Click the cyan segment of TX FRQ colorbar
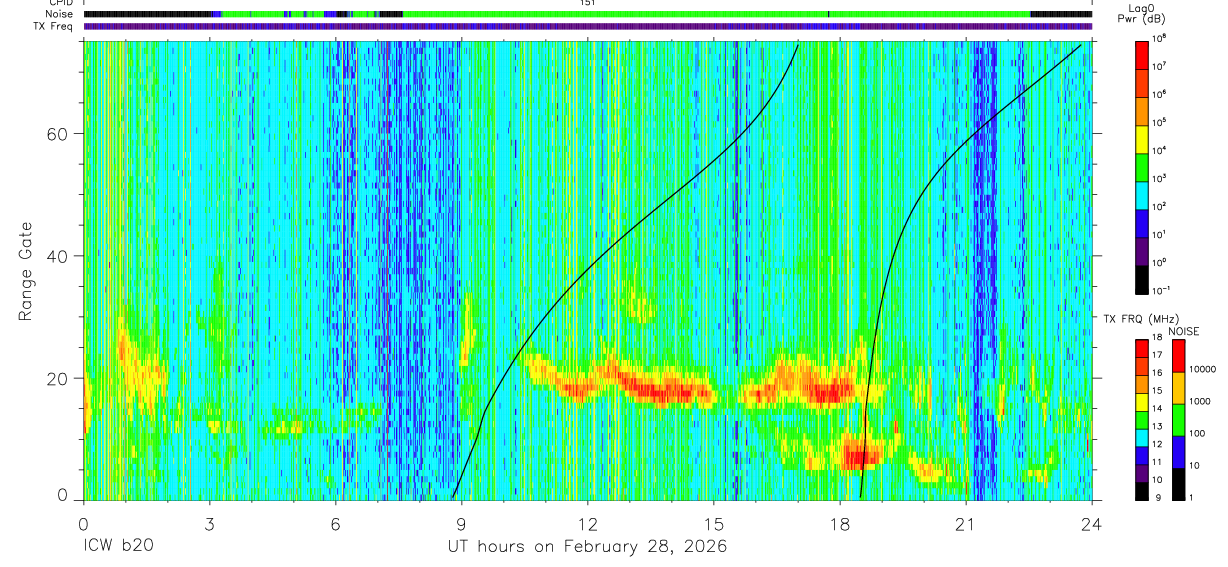The height and width of the screenshot is (567, 1228). point(1142,436)
